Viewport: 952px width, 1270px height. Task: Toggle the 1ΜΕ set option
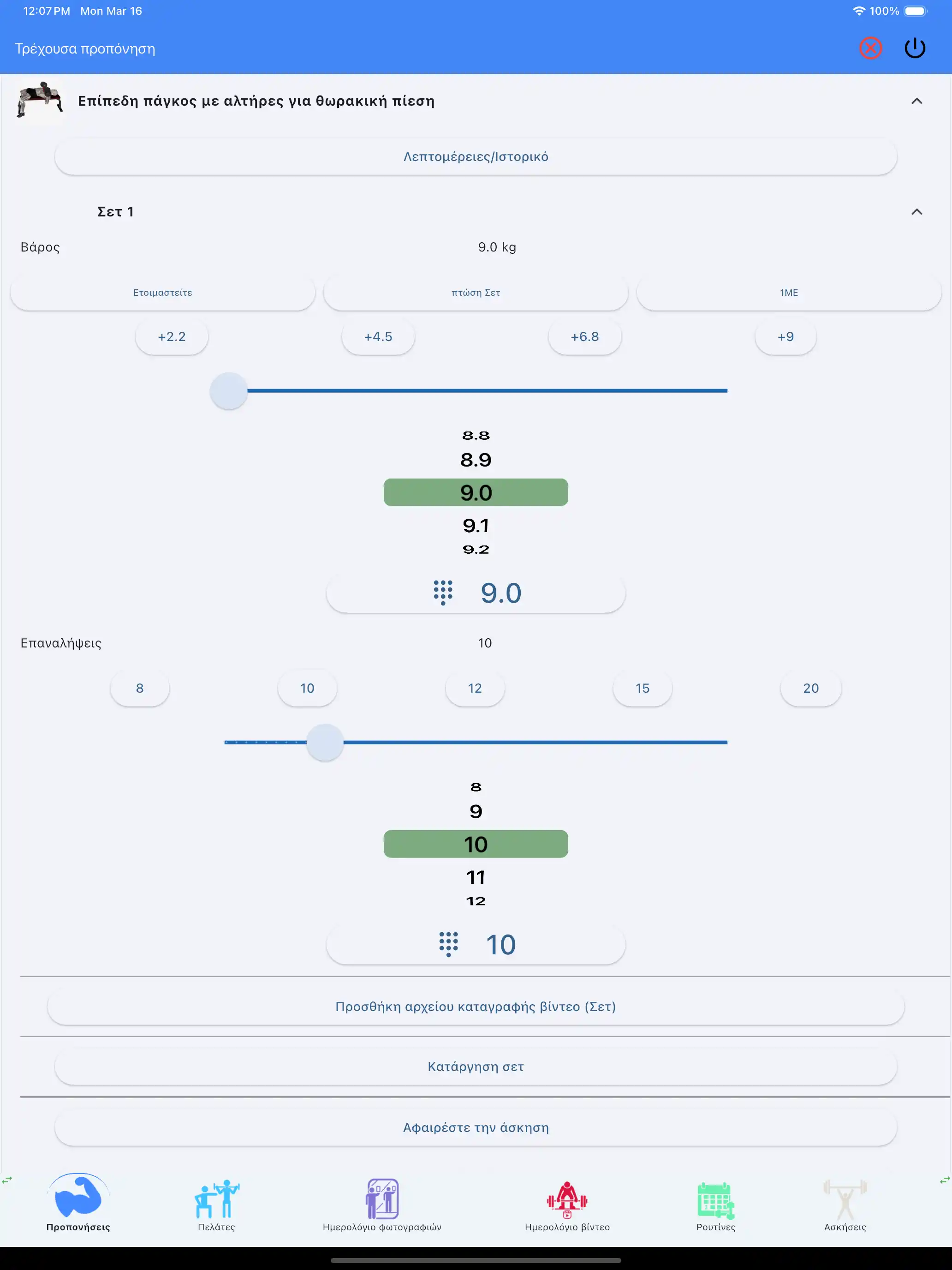coord(788,293)
